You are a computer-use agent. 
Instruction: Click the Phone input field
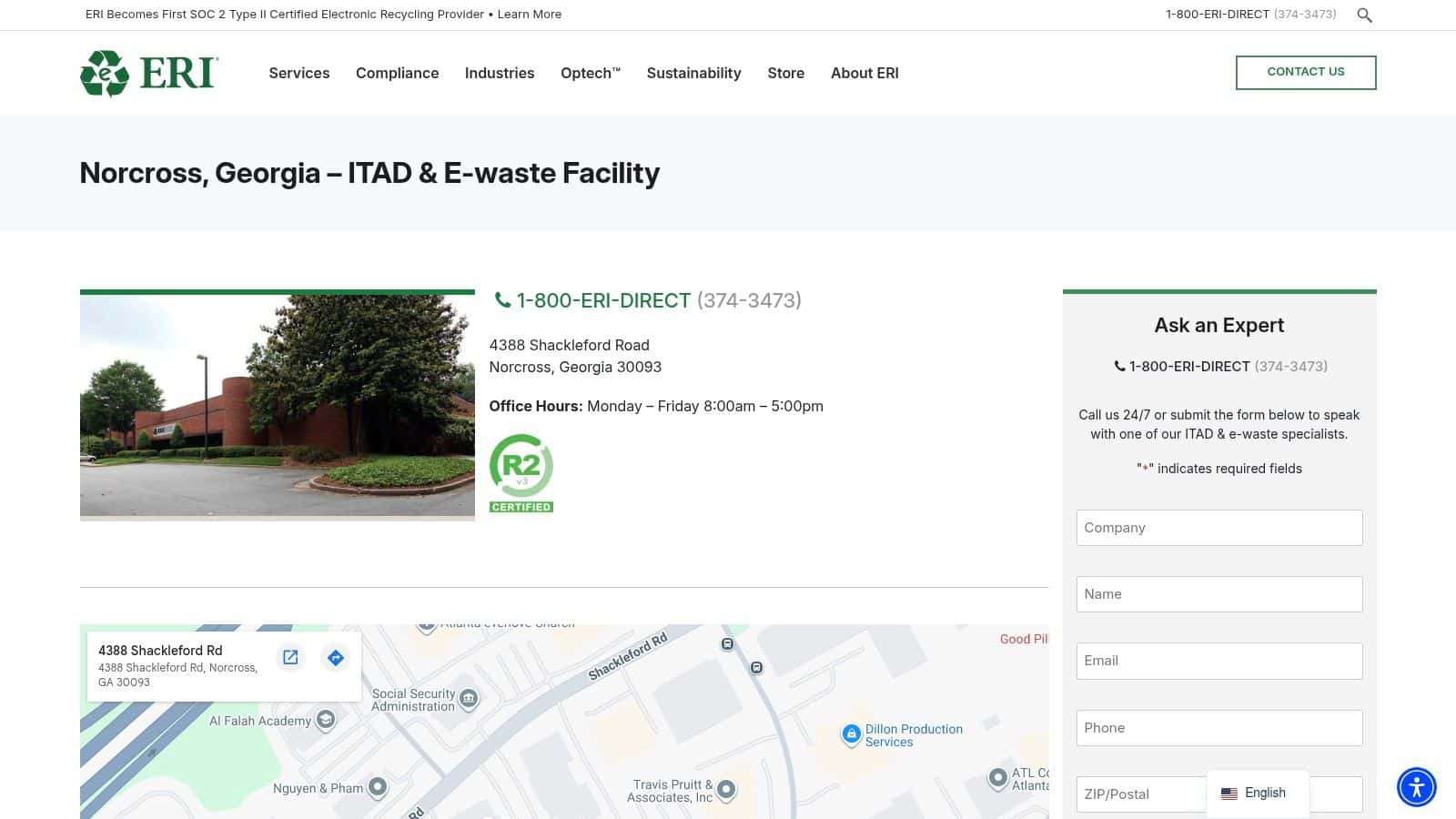(x=1219, y=728)
